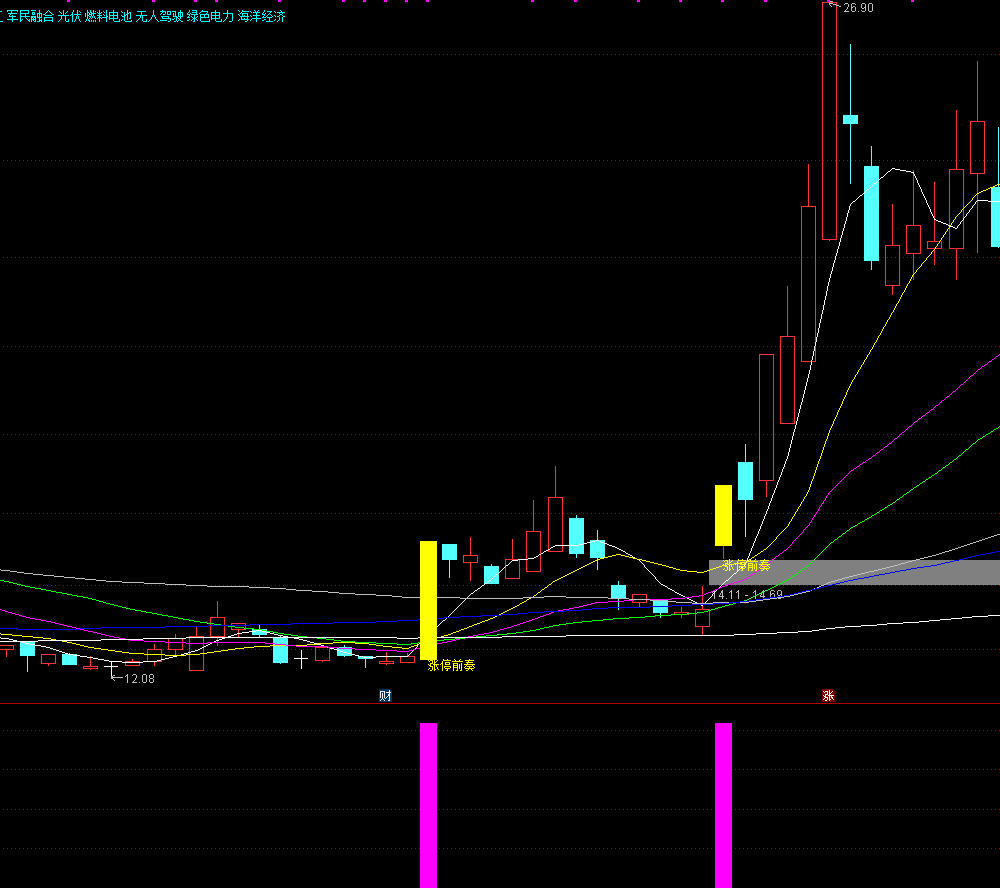Click the 14.11 - 14.69 price range label
Viewport: 1000px width, 888px height.
coord(746,595)
